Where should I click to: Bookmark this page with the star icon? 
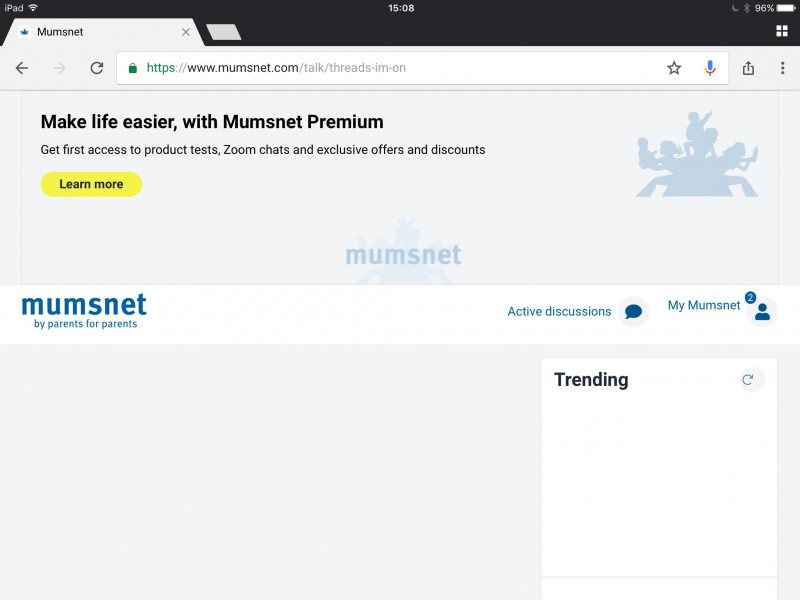(674, 68)
